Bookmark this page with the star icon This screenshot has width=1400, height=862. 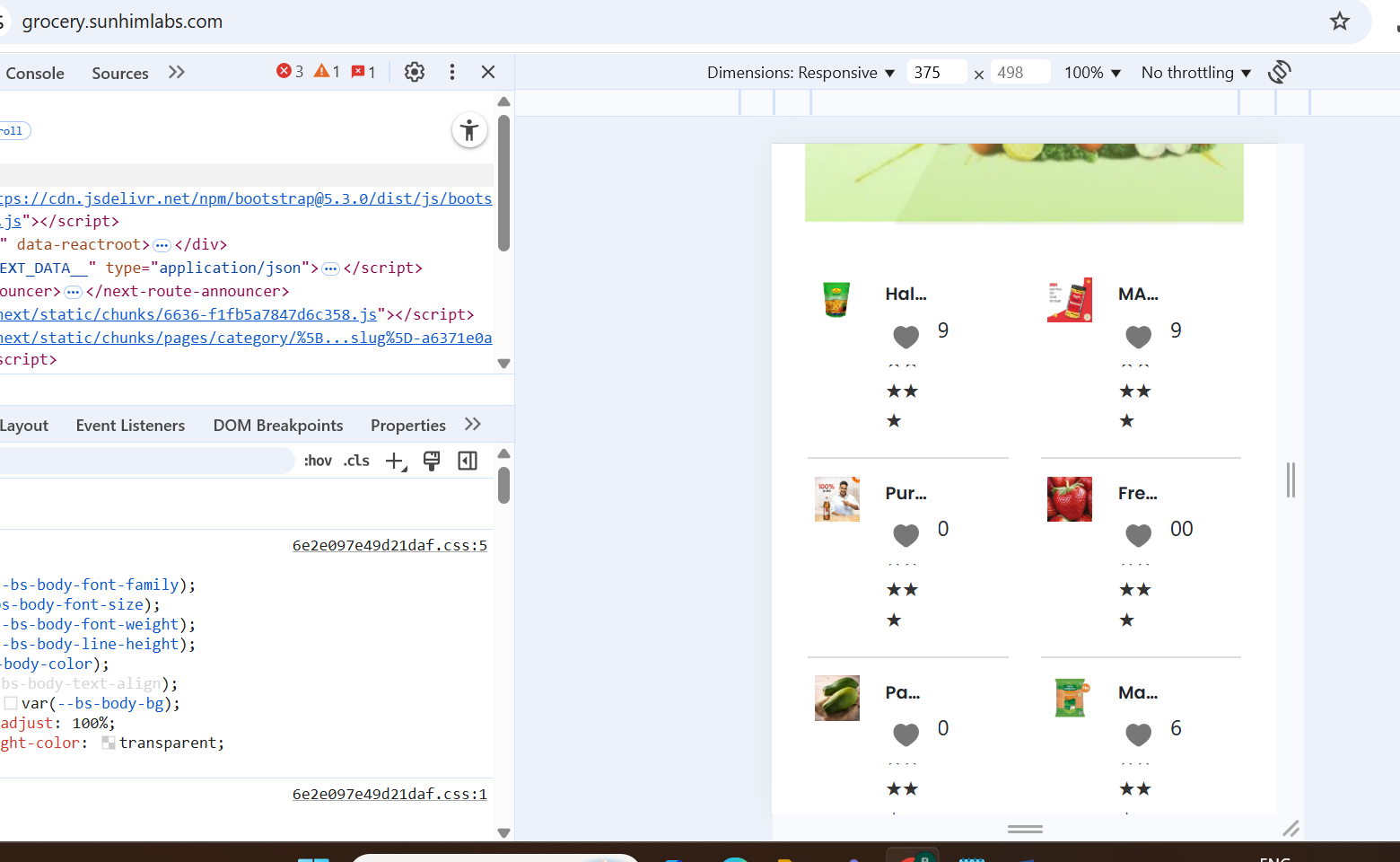(x=1339, y=22)
